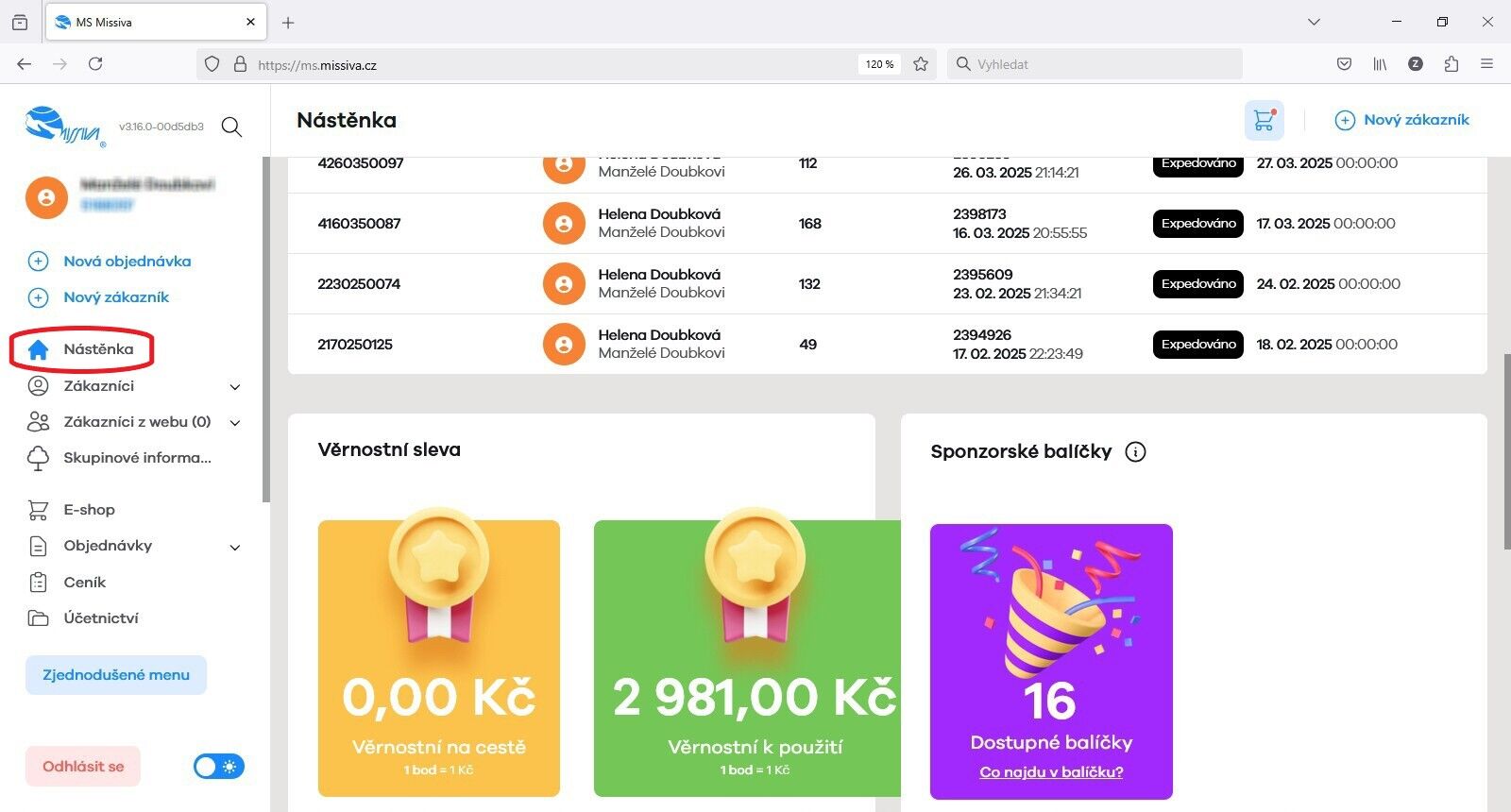Image resolution: width=1511 pixels, height=812 pixels.
Task: Open the Firefox hamburger menu
Action: [1487, 64]
